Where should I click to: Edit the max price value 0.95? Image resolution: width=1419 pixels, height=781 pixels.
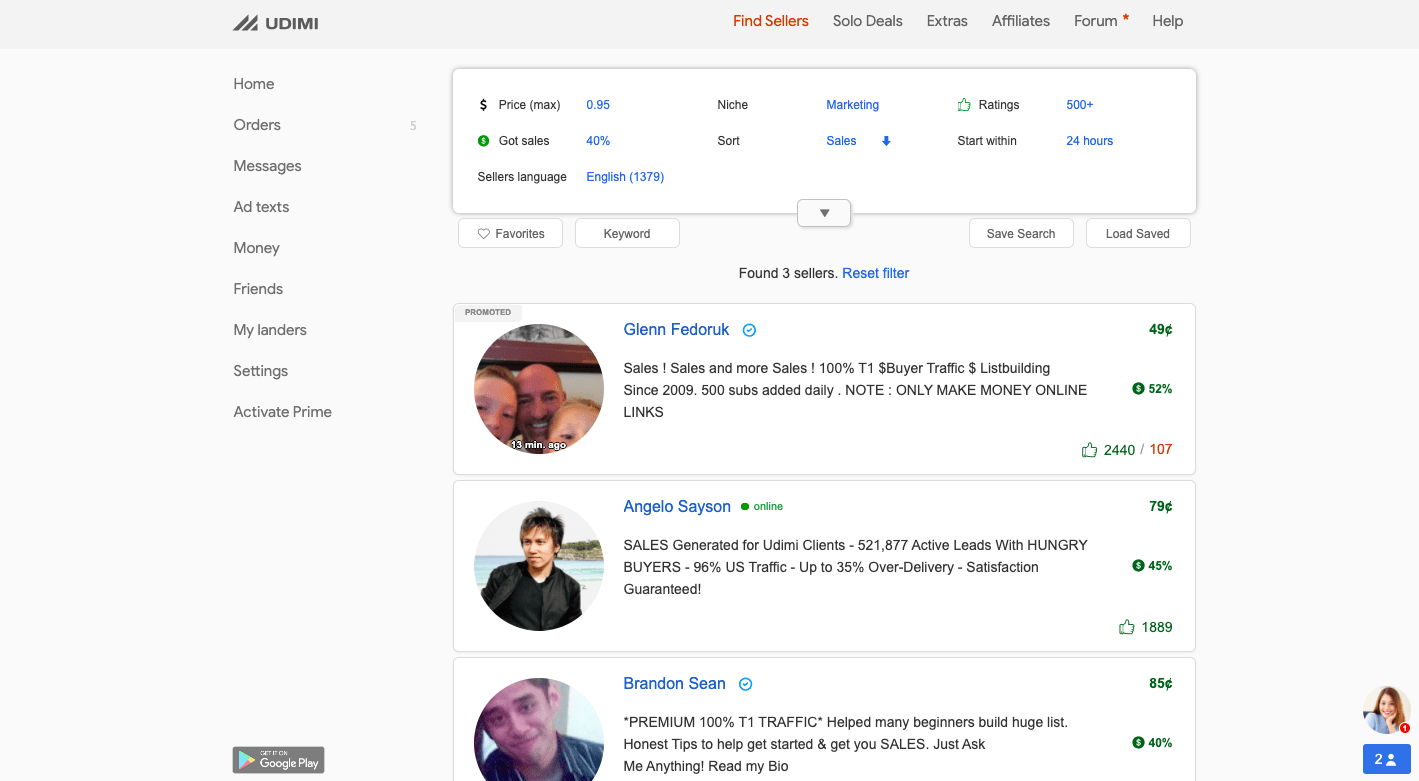coord(598,105)
